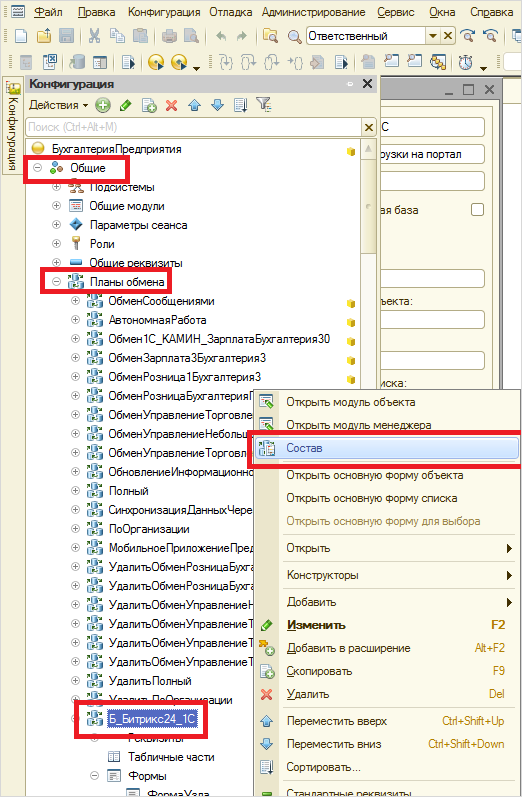Click Move up arrow icon in panel toolbar
Screen dimensions: 522x797
194,105
